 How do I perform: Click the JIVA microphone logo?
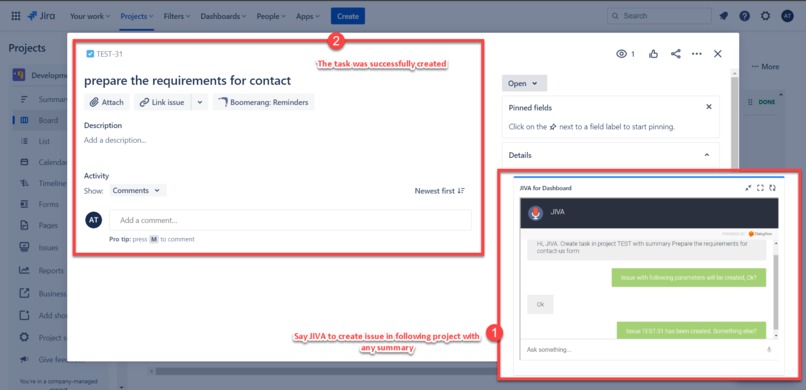pos(536,213)
